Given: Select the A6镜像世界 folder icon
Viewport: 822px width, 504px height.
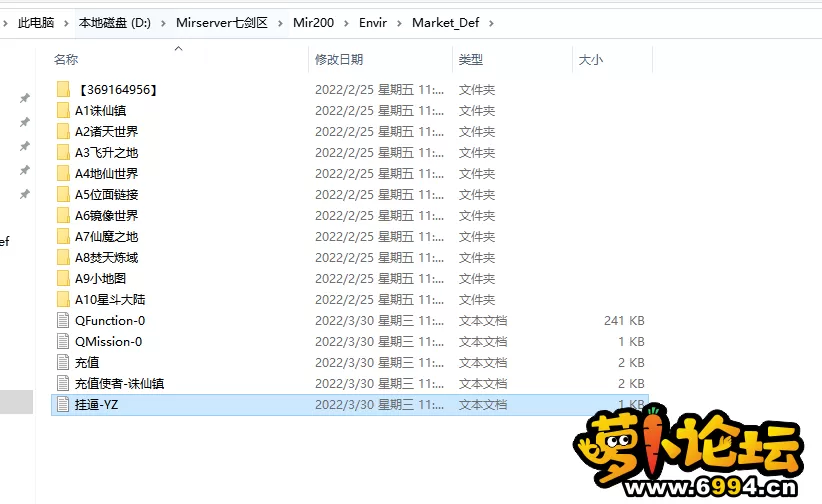Looking at the screenshot, I should [x=63, y=215].
